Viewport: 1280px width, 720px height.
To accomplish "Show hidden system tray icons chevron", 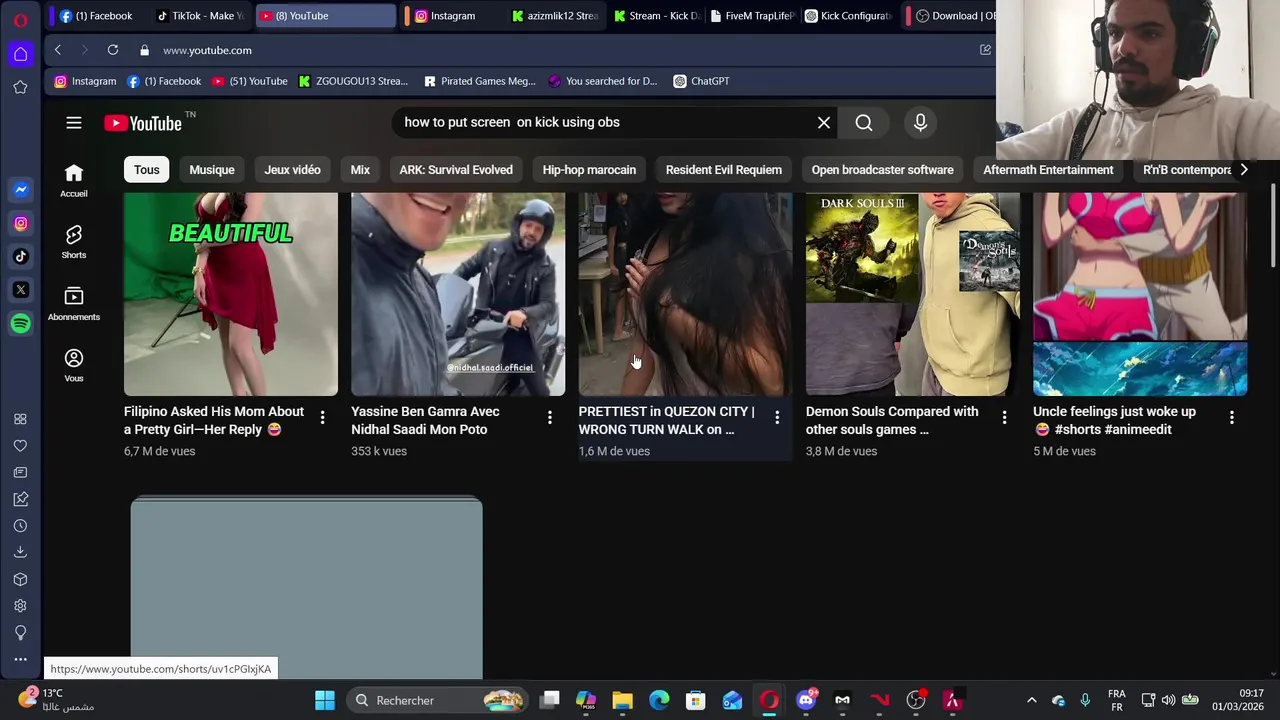I will click(x=1032, y=700).
